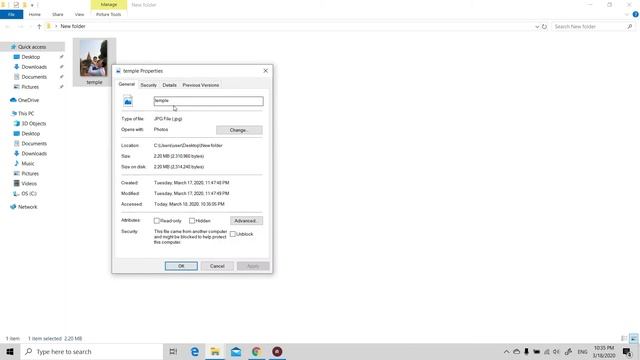Viewport: 640px width, 360px height.
Task: Open Microsoft Edge from the taskbar
Action: tap(195, 351)
